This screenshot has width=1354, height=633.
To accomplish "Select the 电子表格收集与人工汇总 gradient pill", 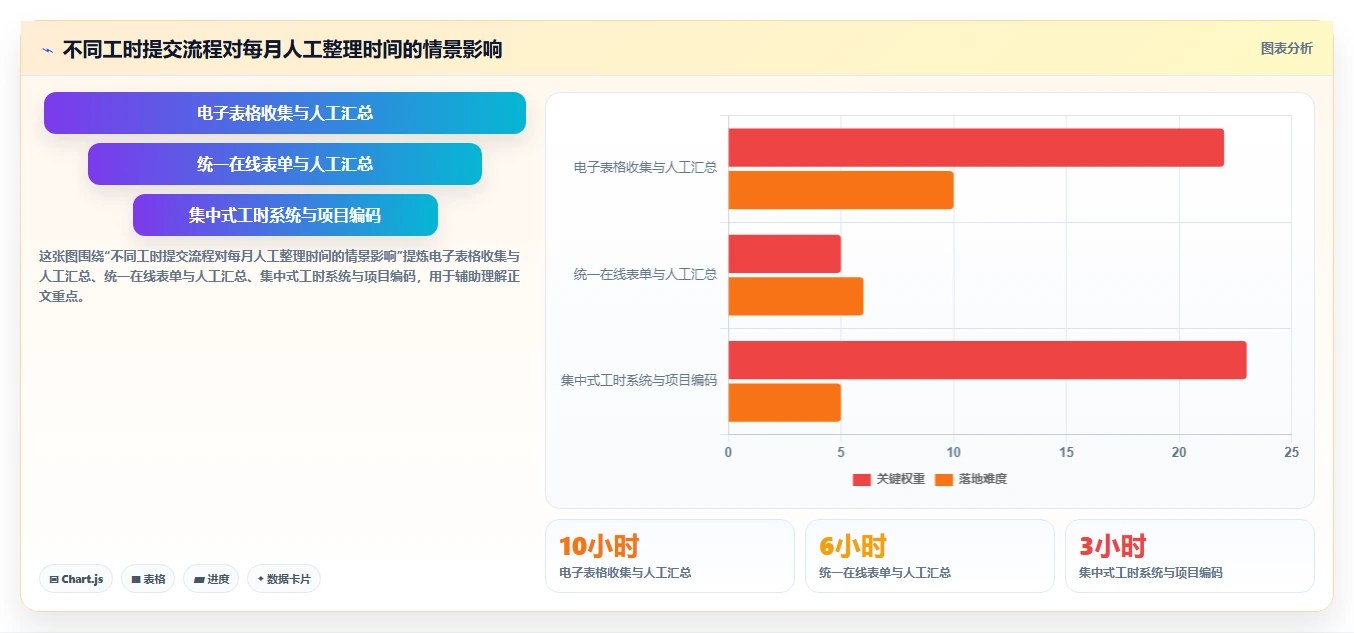I will 285,113.
